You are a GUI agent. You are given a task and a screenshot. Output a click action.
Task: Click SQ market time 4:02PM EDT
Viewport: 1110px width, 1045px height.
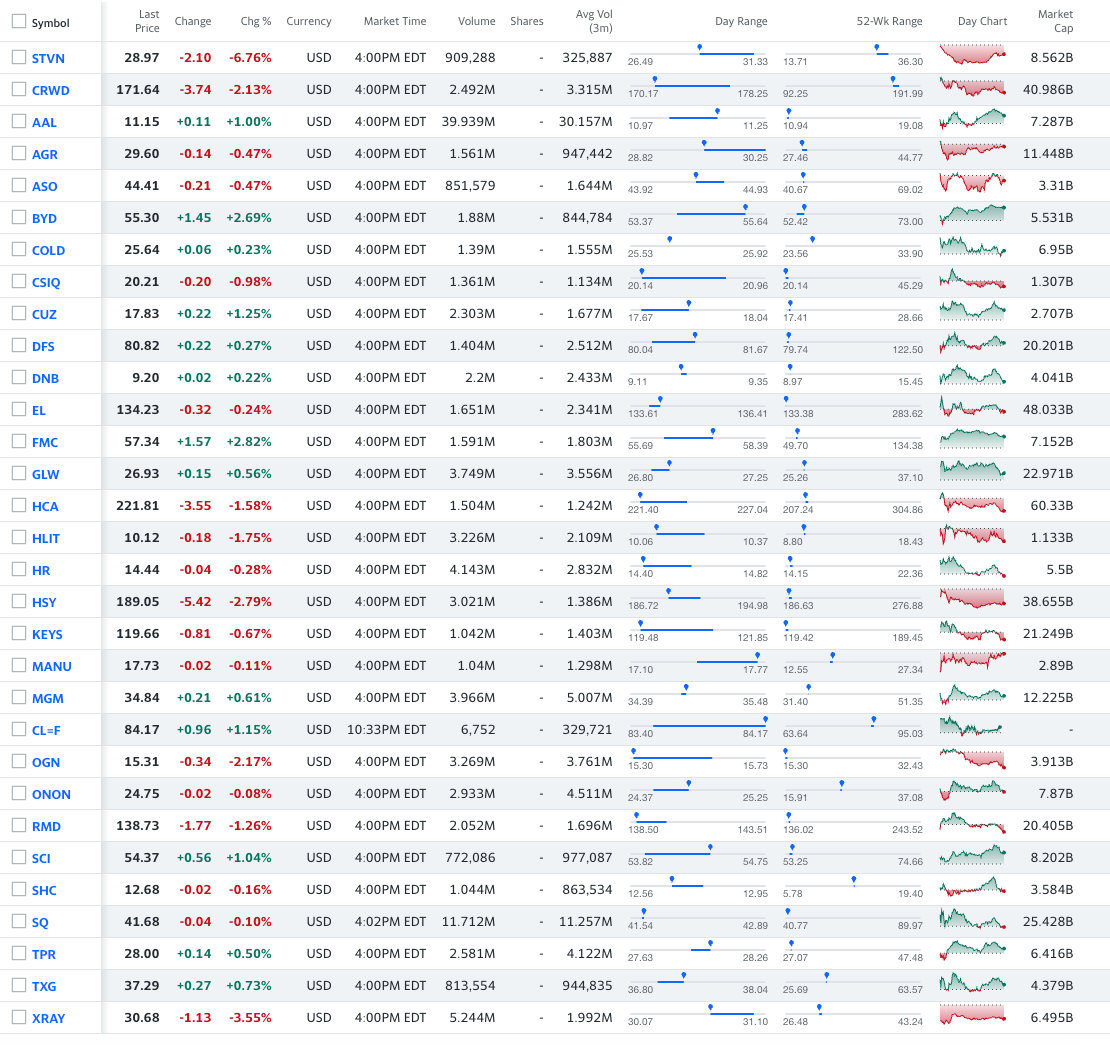tap(390, 921)
